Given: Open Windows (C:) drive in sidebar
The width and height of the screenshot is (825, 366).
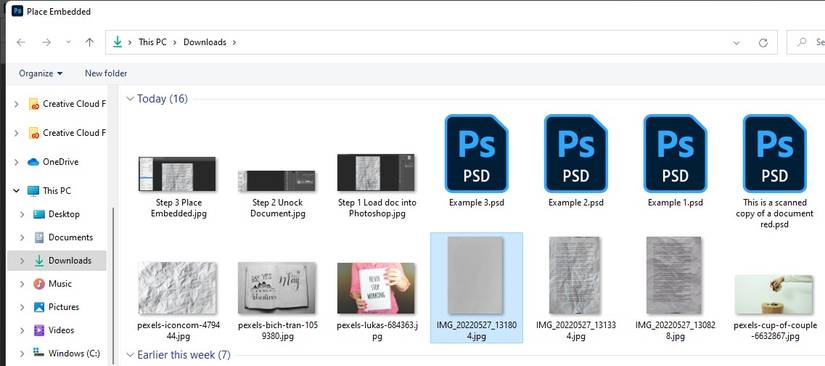Looking at the screenshot, I should tap(66, 353).
